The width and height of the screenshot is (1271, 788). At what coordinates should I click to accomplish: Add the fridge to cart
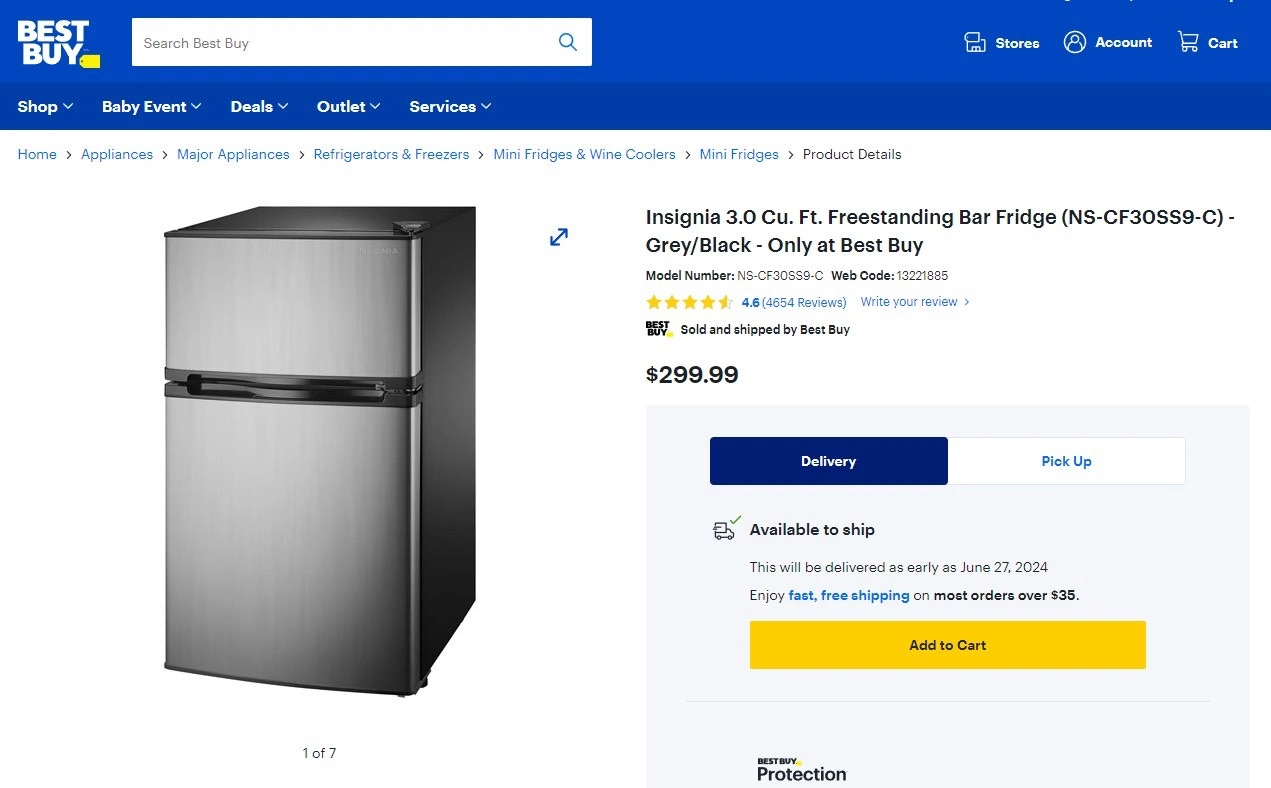tap(947, 645)
